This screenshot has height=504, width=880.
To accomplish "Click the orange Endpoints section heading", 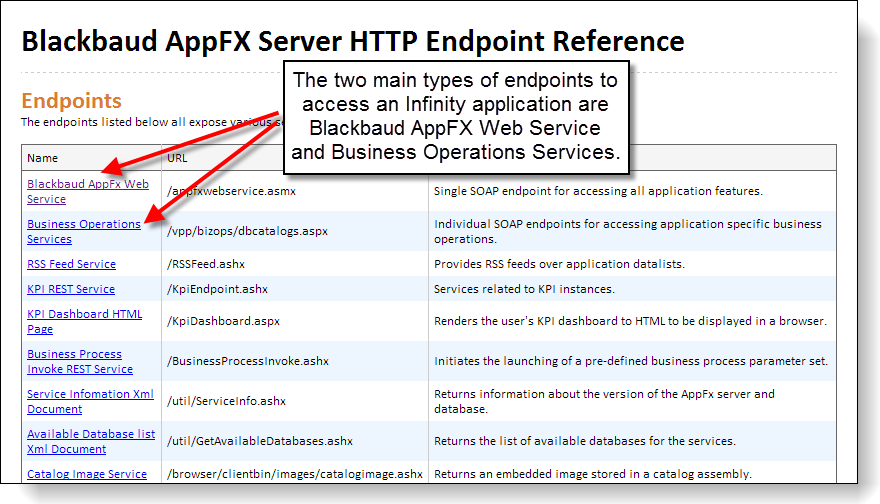I will (x=72, y=101).
